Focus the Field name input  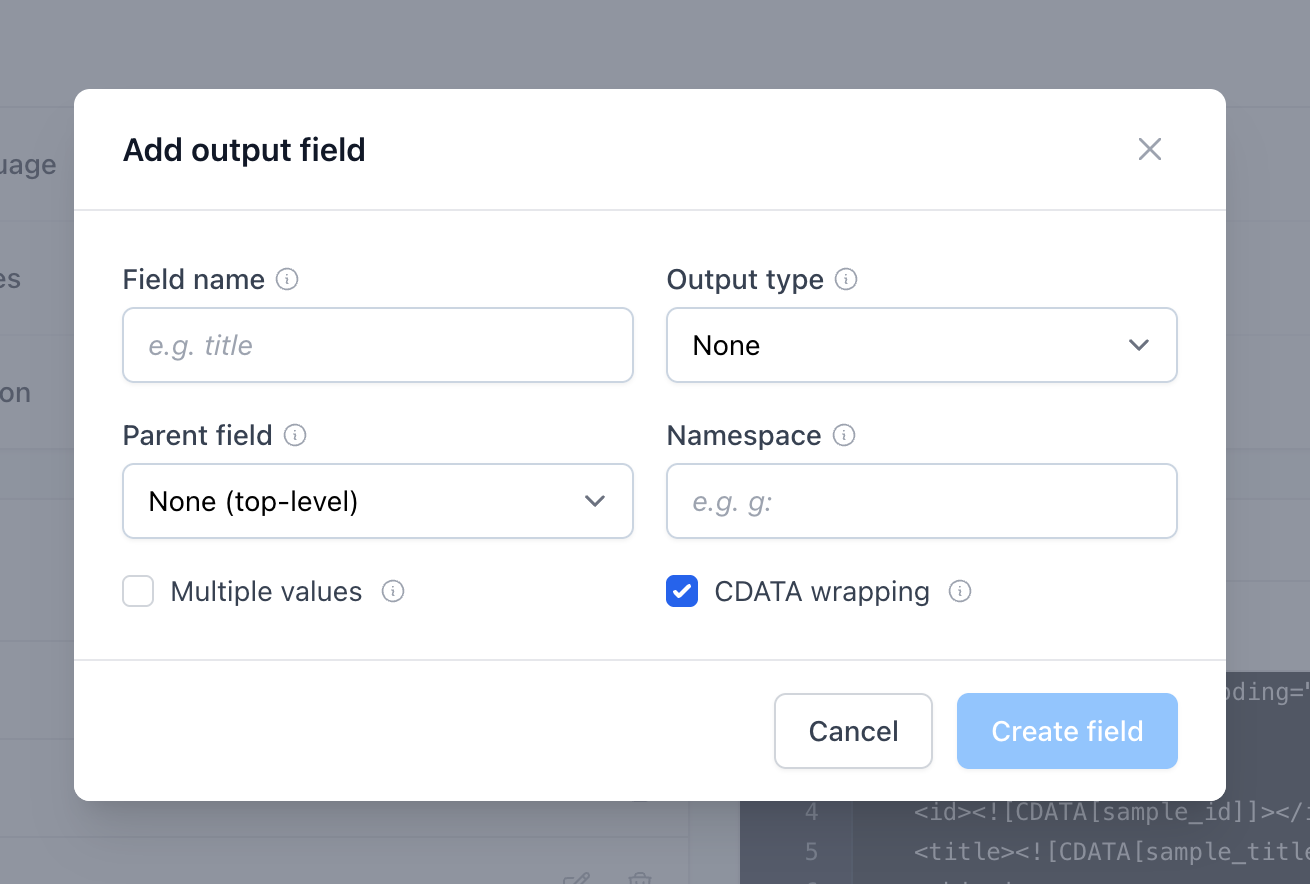[x=377, y=345]
